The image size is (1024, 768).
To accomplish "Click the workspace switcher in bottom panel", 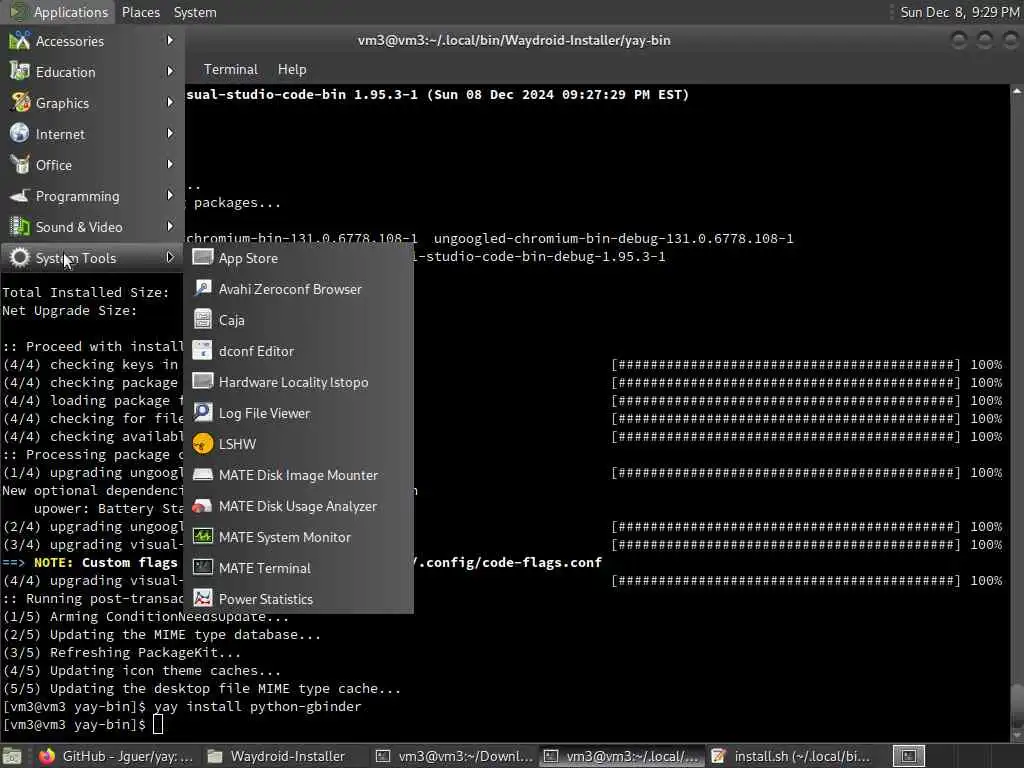I will [908, 756].
